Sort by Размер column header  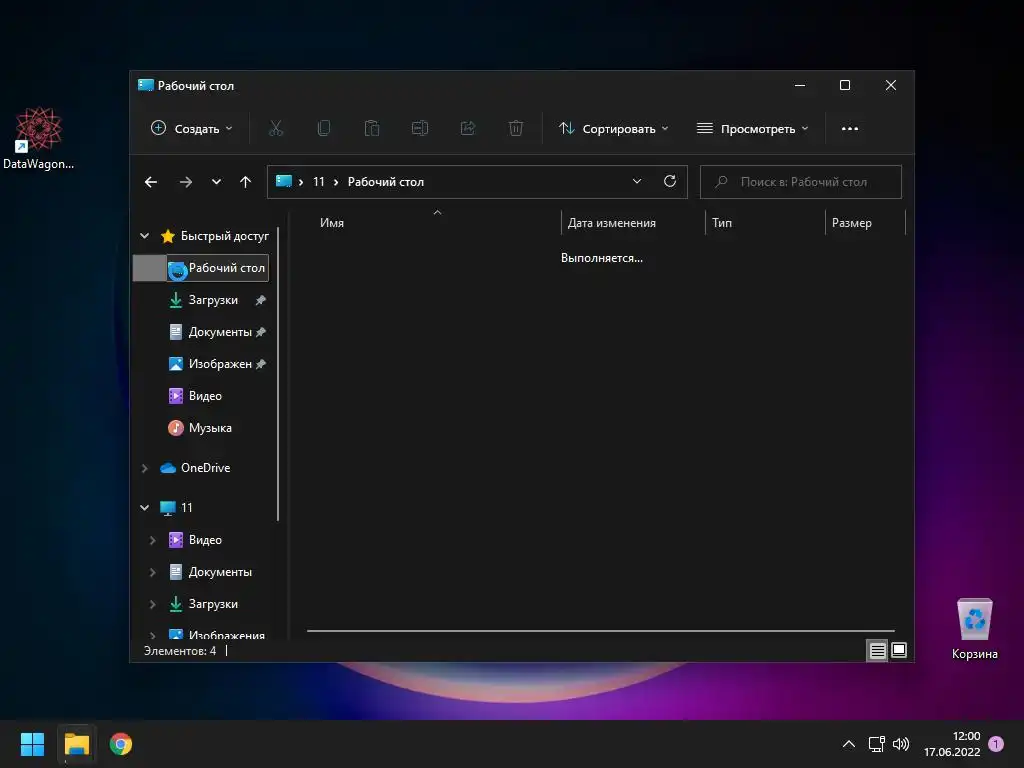(x=852, y=223)
